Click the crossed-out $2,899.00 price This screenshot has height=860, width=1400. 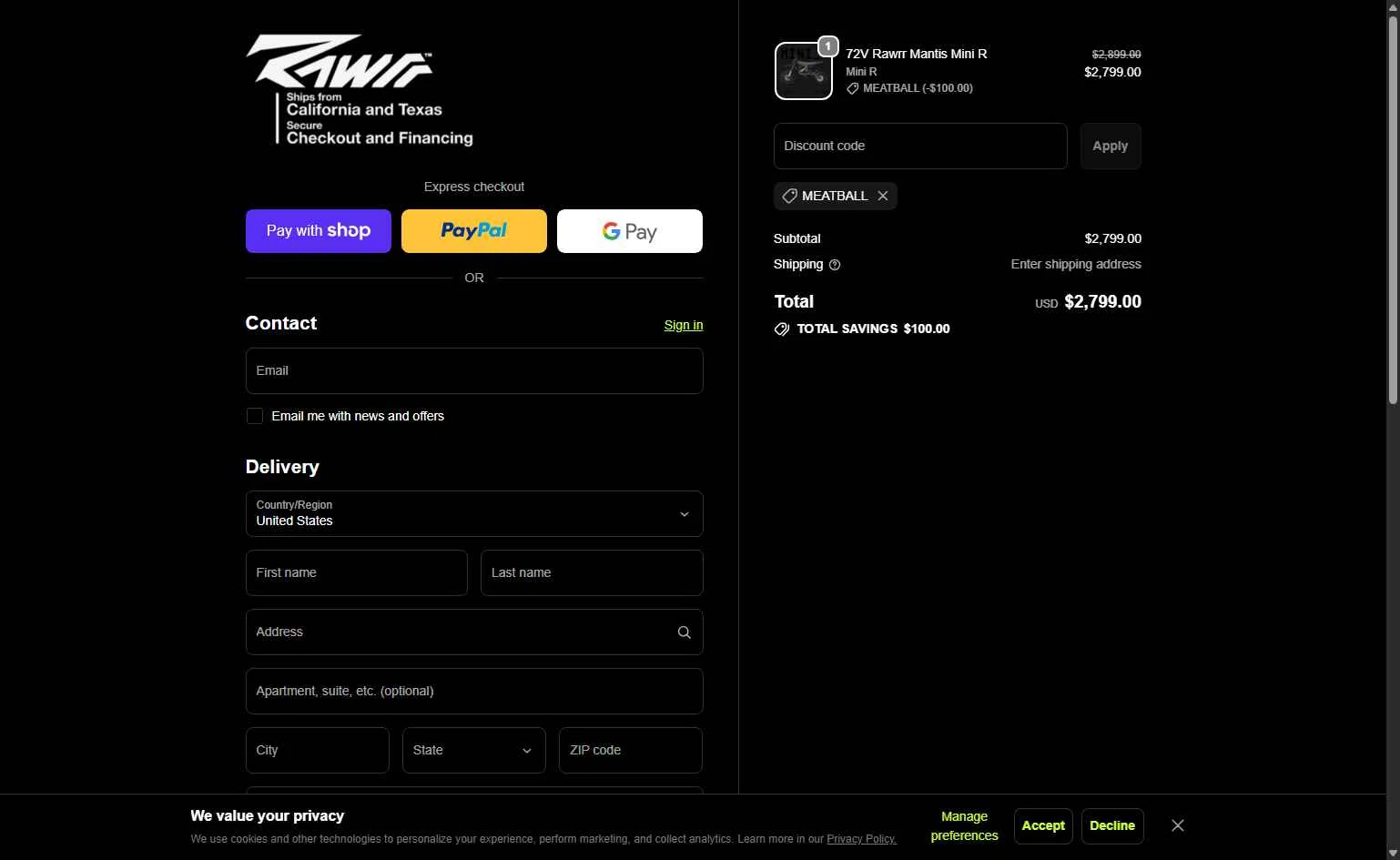click(1117, 55)
